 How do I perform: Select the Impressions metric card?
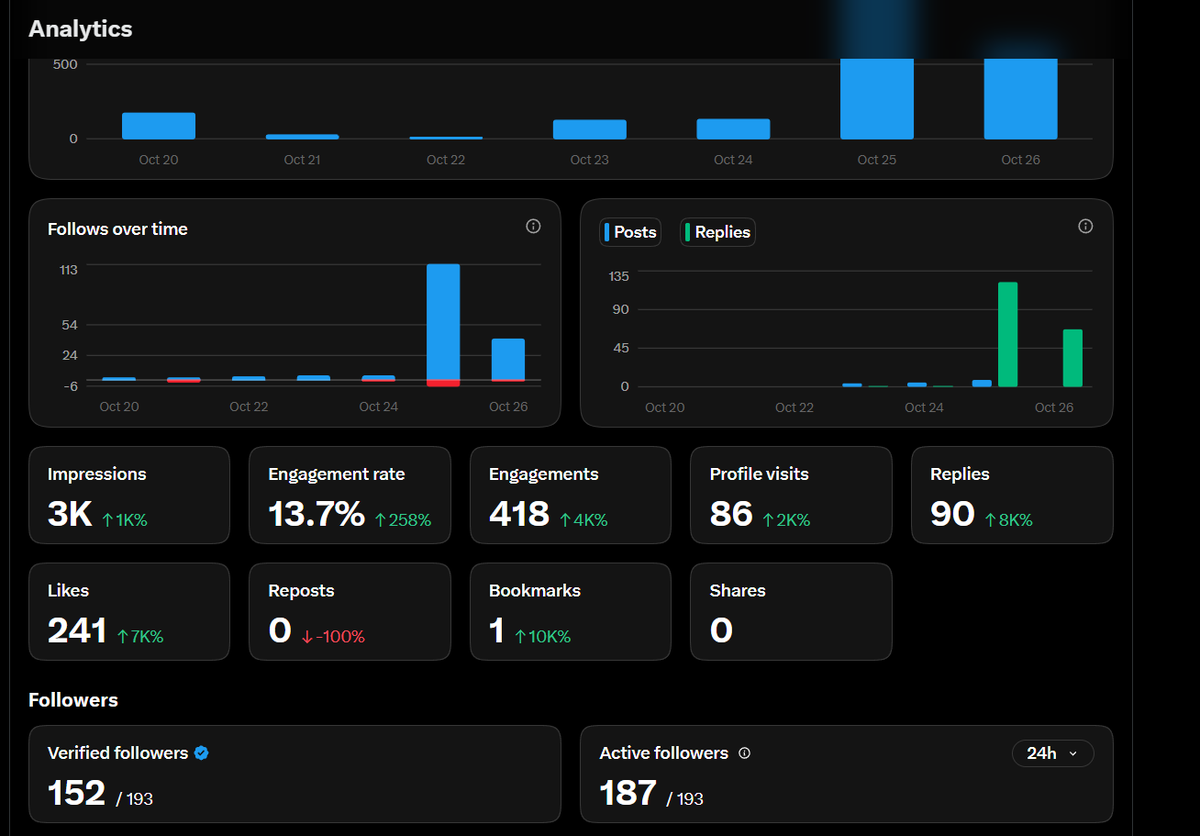pos(129,495)
